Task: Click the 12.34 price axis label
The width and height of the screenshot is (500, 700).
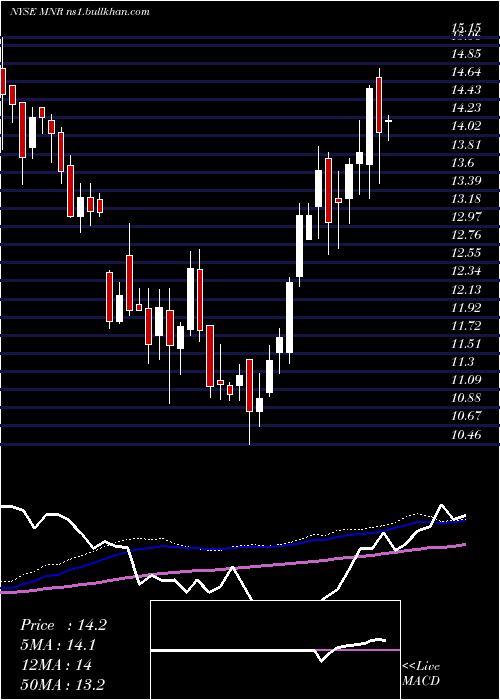Action: point(466,271)
